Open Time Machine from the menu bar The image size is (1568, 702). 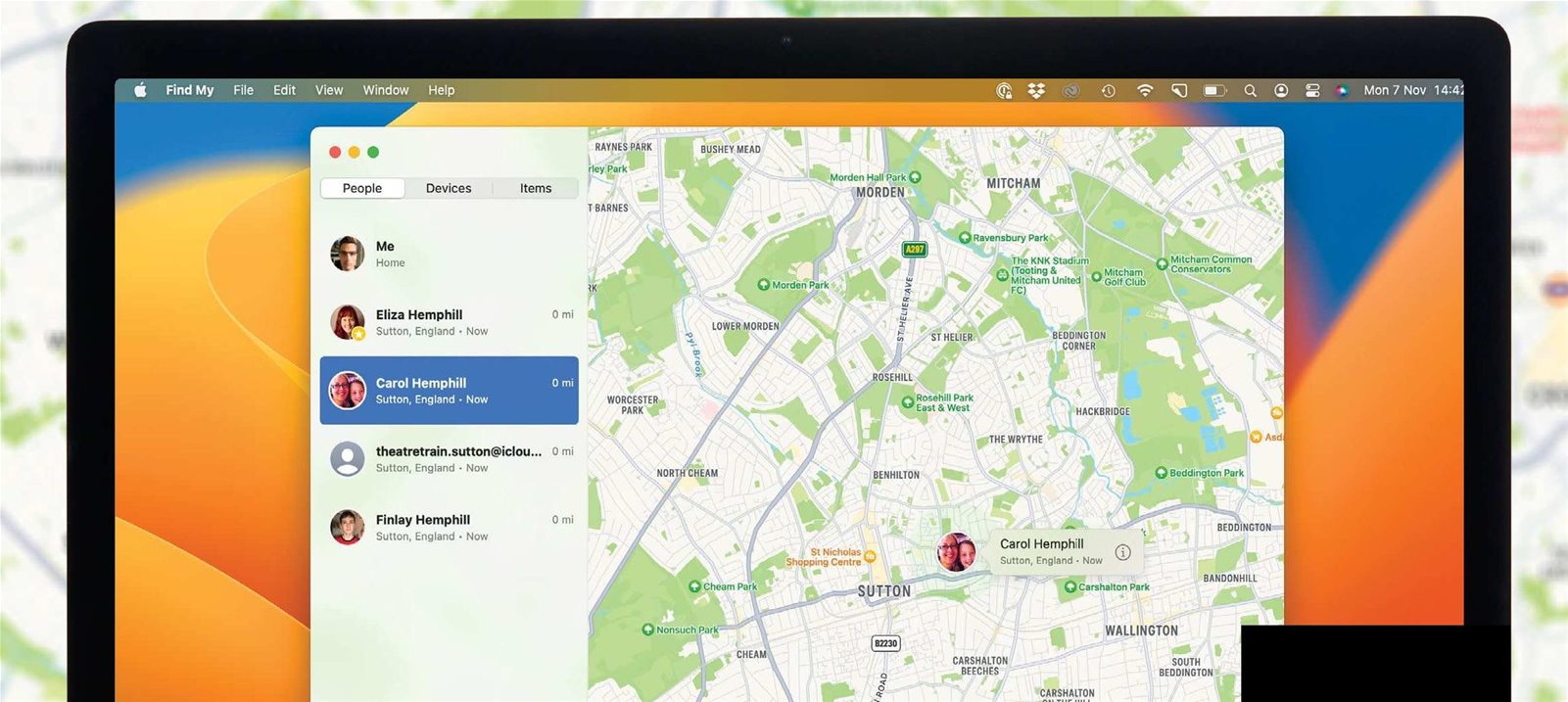[x=1109, y=90]
